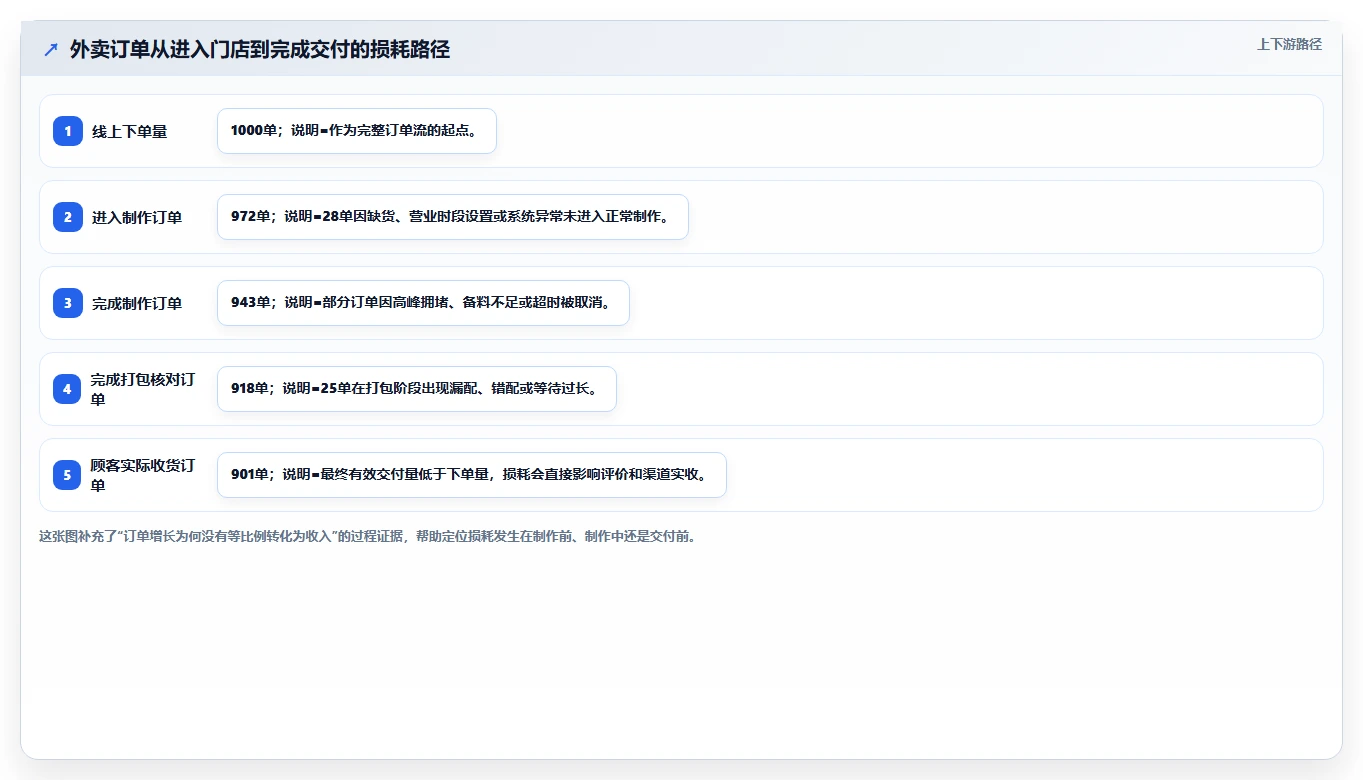Click the title 外卖订单从进入门店到完成交付的损耗路径
This screenshot has width=1363, height=780.
pos(260,50)
